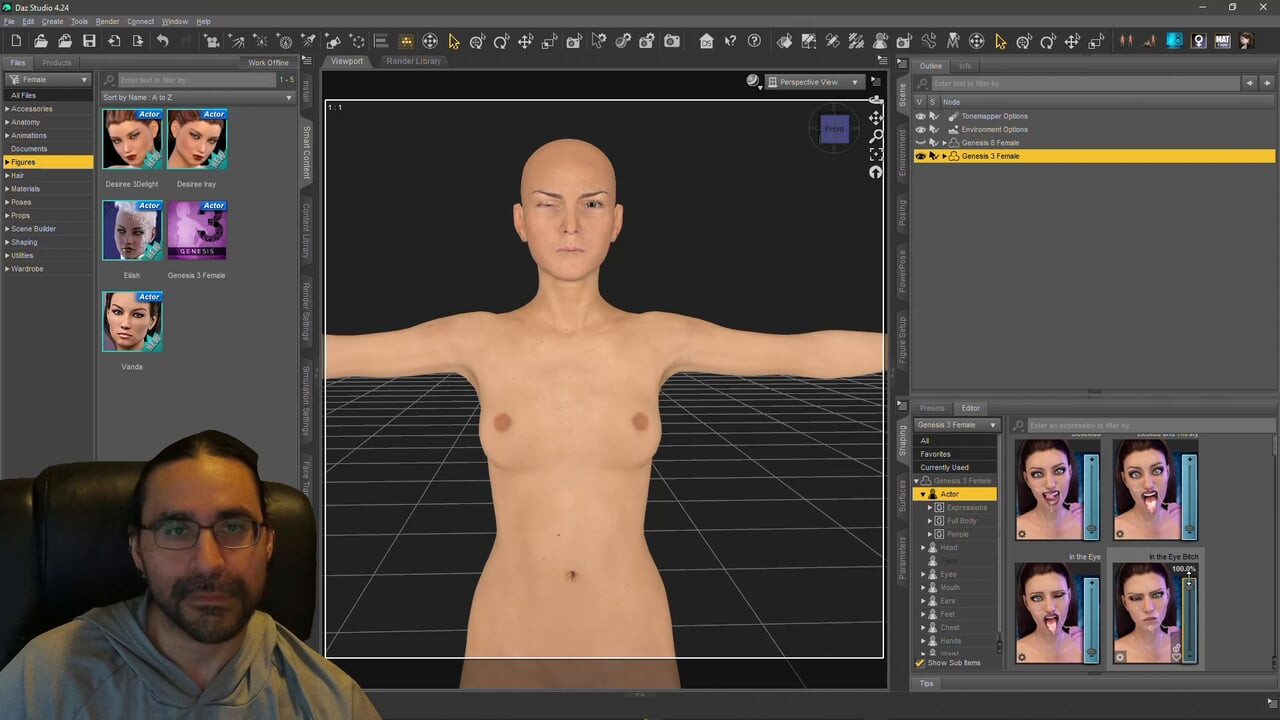
Task: Click the Save floppy disk icon
Action: [89, 41]
